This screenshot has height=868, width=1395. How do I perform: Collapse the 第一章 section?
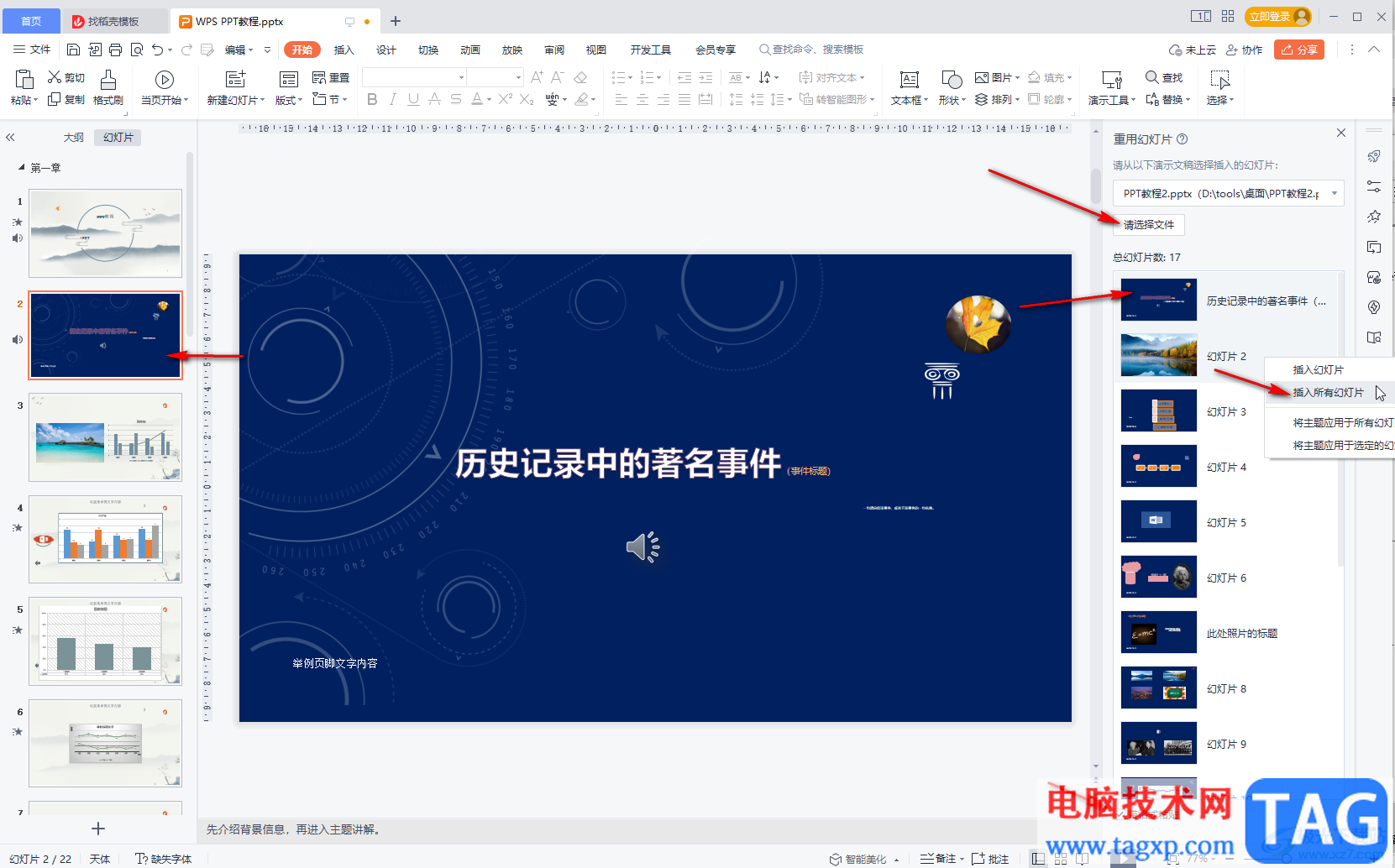point(22,168)
